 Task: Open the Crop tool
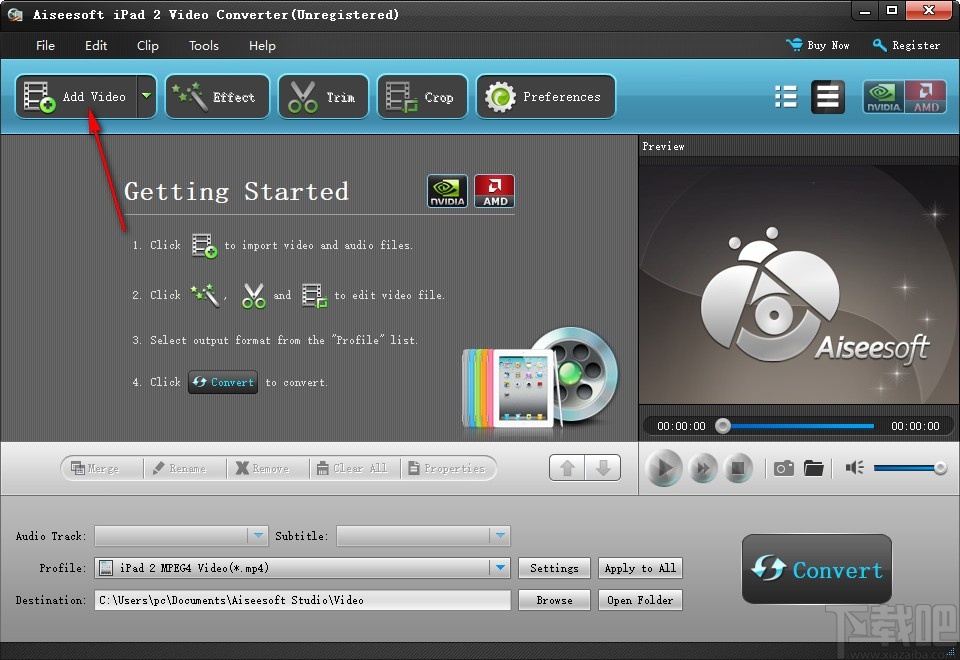click(422, 97)
